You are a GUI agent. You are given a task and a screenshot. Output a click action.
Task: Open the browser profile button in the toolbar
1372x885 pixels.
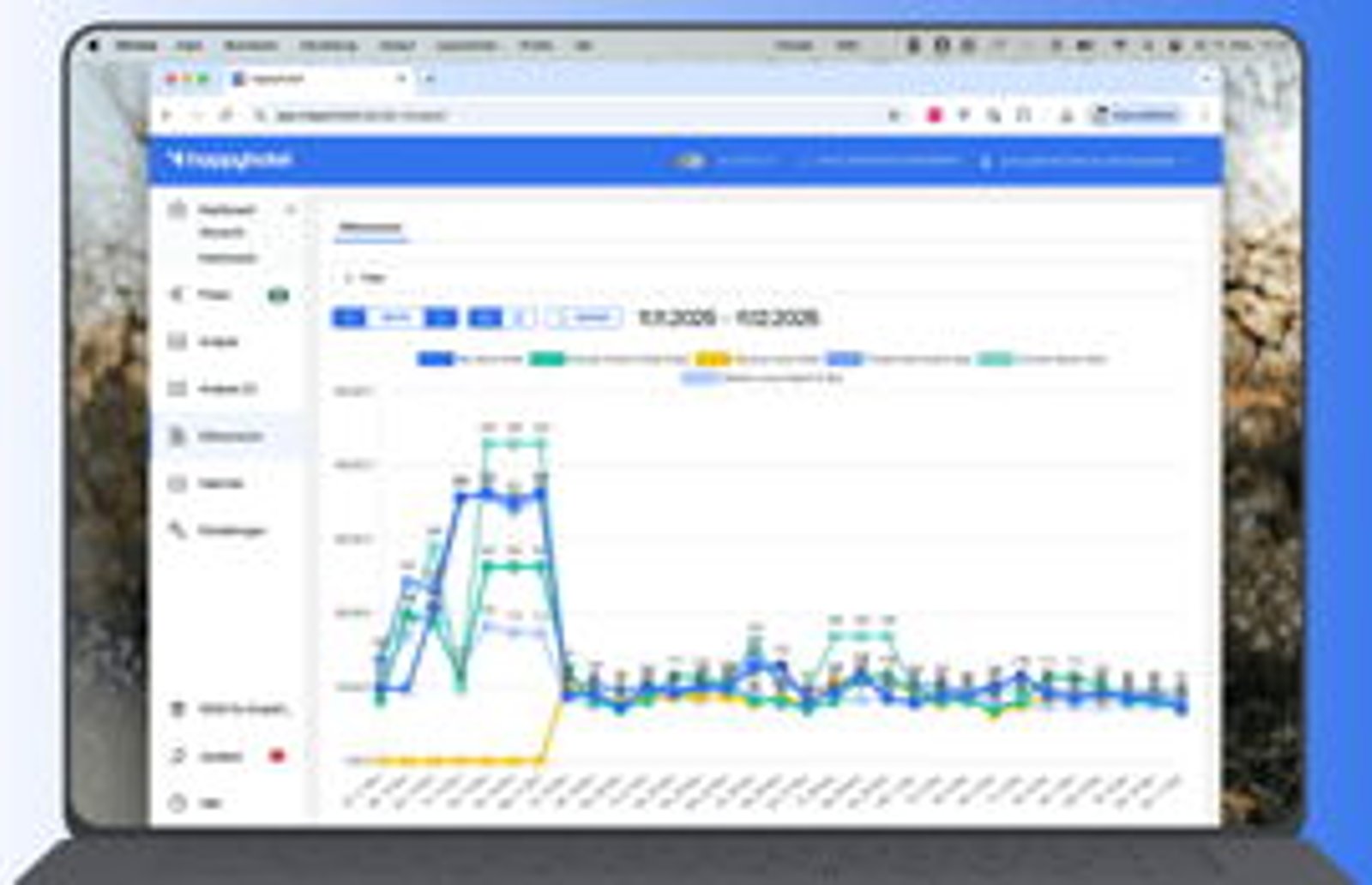[1137, 115]
